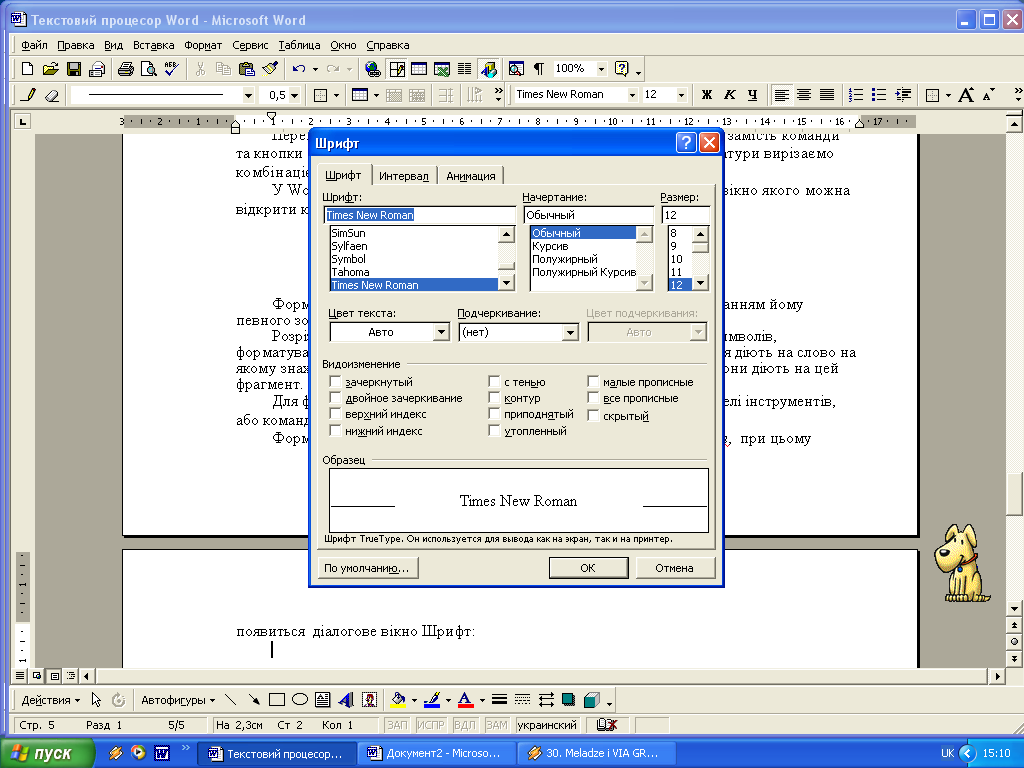This screenshot has width=1024, height=768.
Task: Toggle the контур outline checkbox
Action: point(494,398)
